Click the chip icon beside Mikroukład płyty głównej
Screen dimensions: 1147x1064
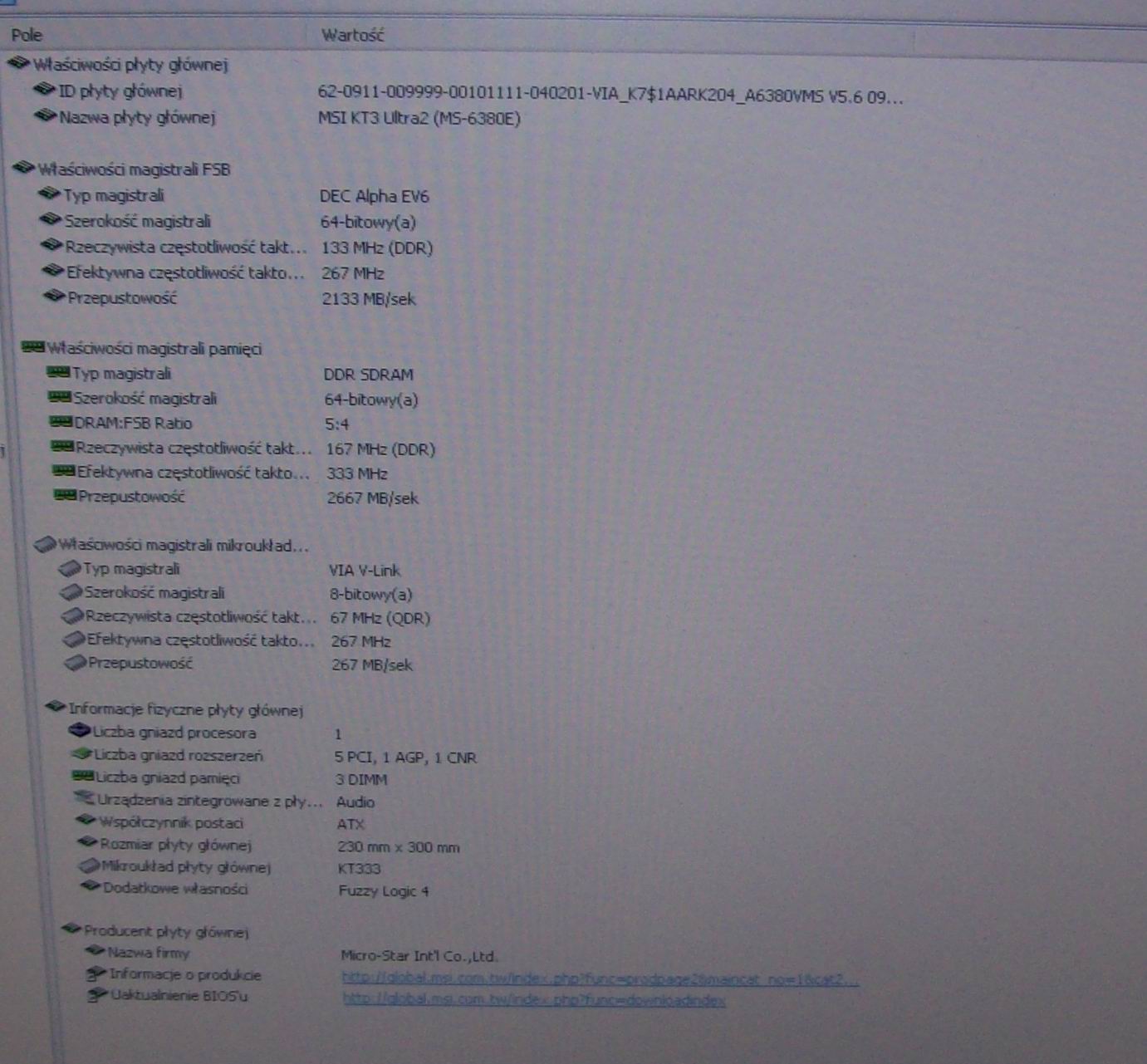pyautogui.click(x=89, y=866)
